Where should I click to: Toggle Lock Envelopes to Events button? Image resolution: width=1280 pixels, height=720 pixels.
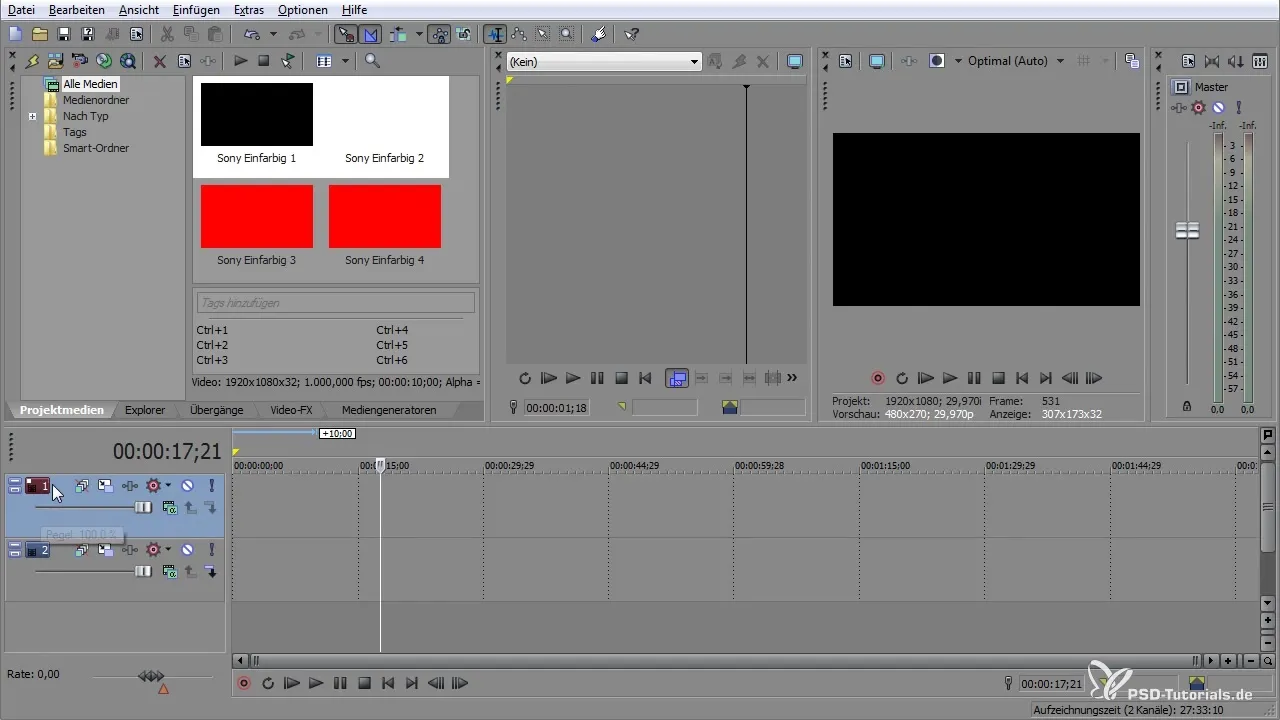(x=439, y=34)
